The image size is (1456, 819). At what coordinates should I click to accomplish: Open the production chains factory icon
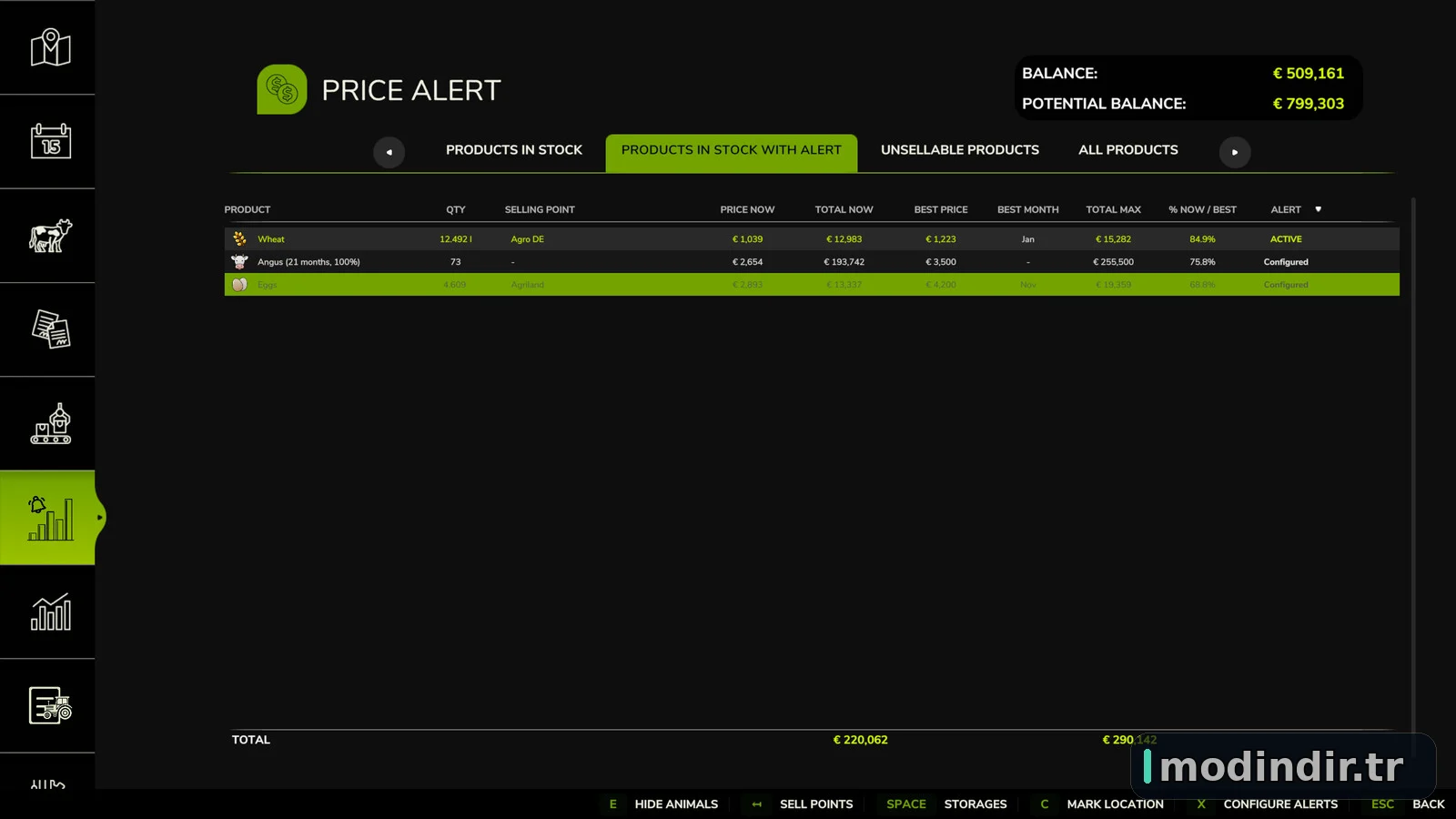pyautogui.click(x=50, y=424)
